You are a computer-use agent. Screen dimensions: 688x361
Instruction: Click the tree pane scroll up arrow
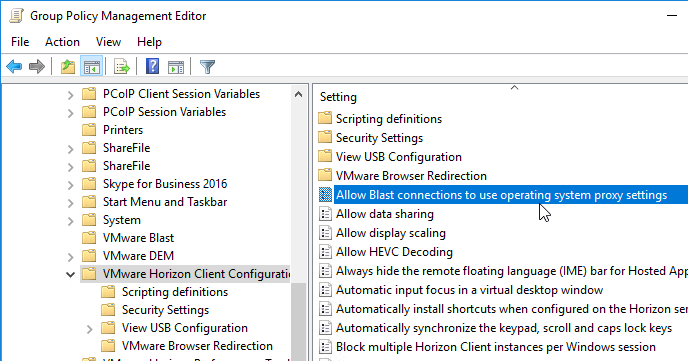point(298,94)
